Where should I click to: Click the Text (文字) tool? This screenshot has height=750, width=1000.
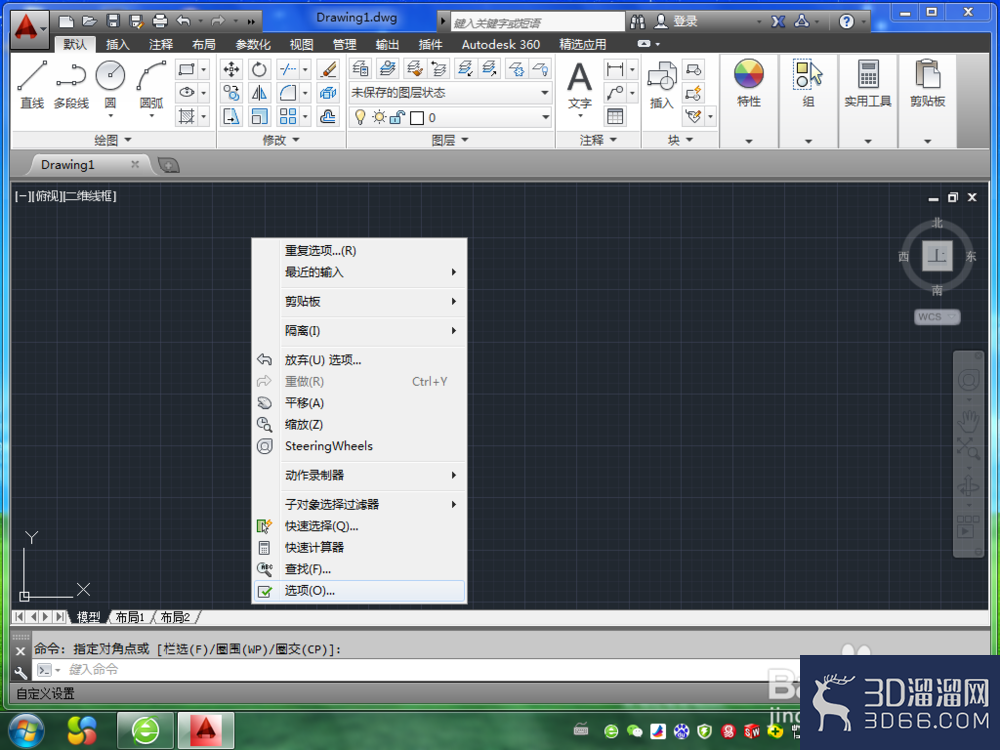pos(580,84)
